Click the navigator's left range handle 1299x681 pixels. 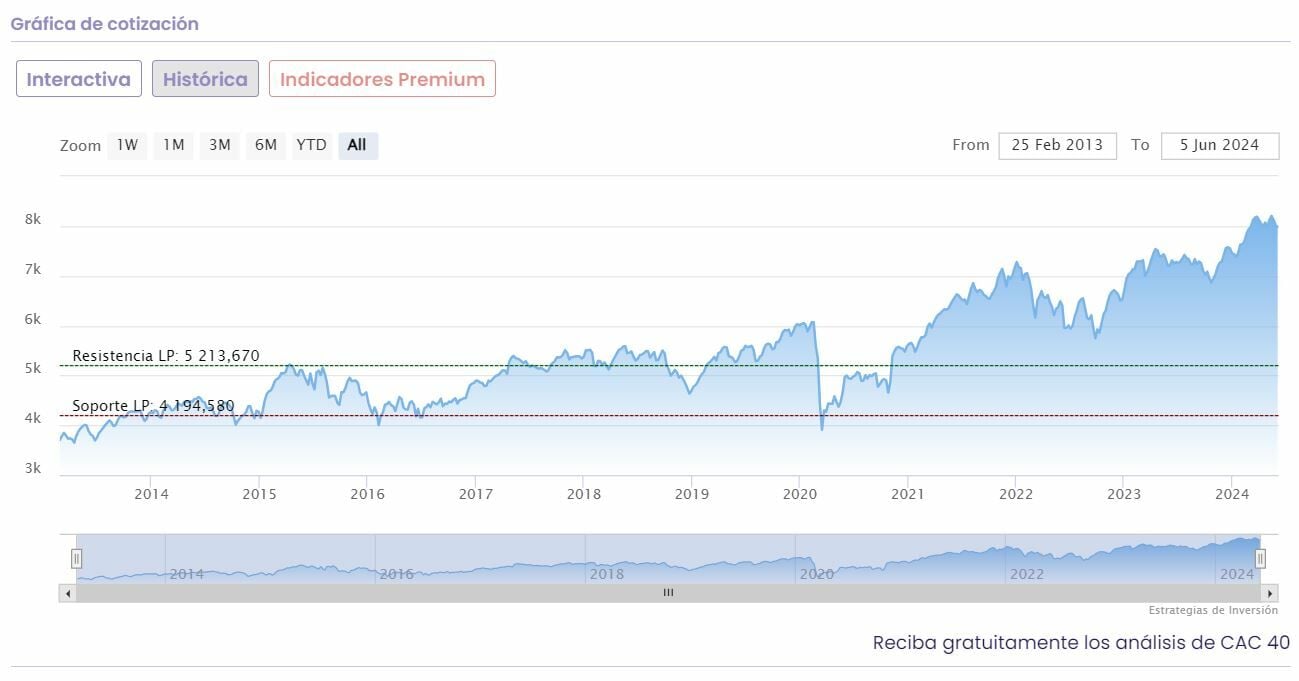click(x=77, y=558)
